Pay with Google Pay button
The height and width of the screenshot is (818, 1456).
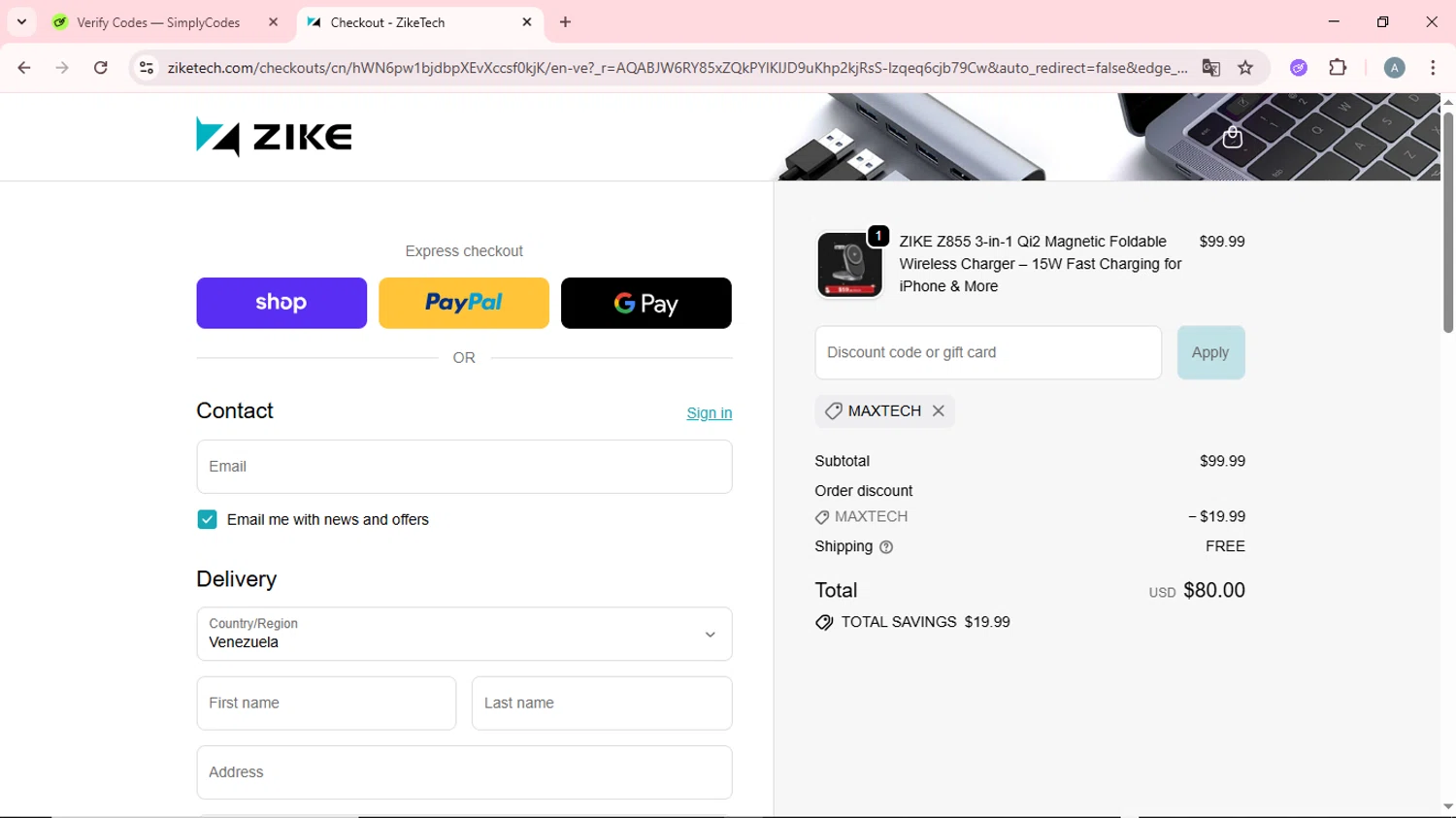(646, 303)
